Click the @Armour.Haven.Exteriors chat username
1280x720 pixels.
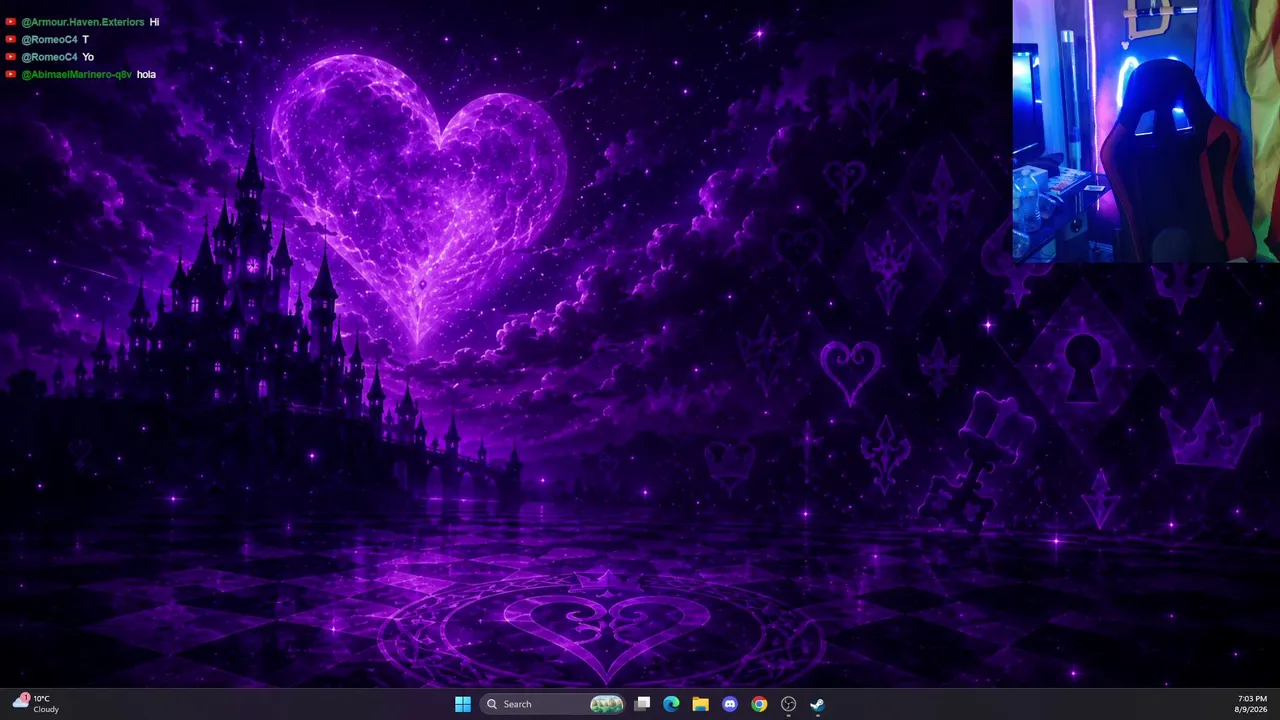(x=83, y=22)
